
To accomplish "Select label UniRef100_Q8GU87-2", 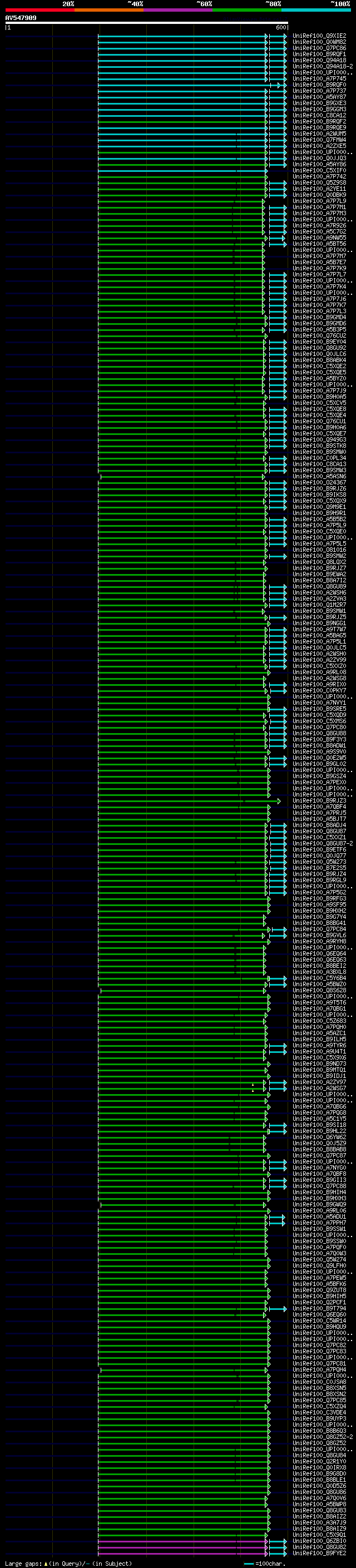I will (x=323, y=843).
